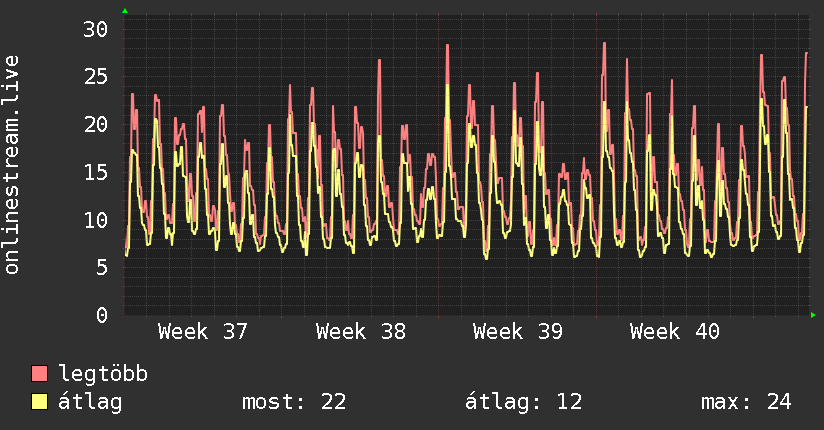Click the green arrow atop the y-axis
Image resolution: width=824 pixels, height=430 pixels.
[x=125, y=11]
